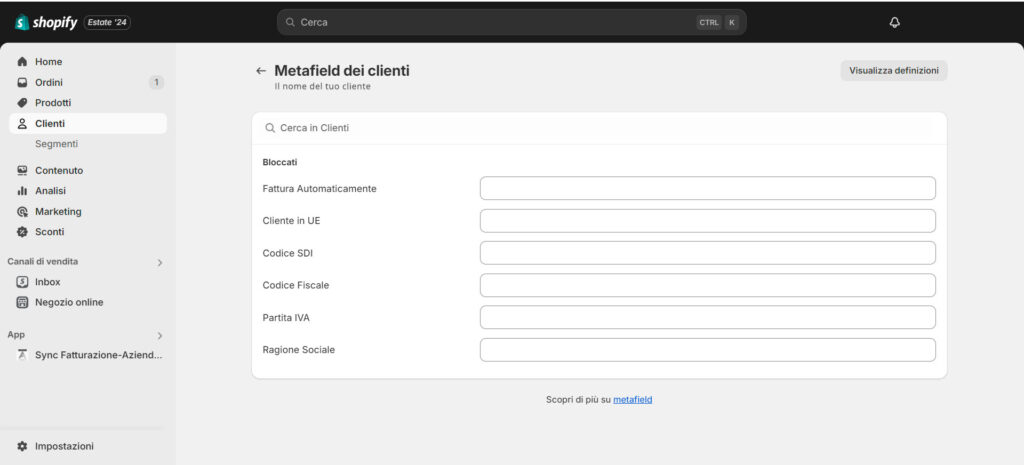Open Impostazioni gear icon
This screenshot has width=1024, height=465.
click(x=22, y=446)
